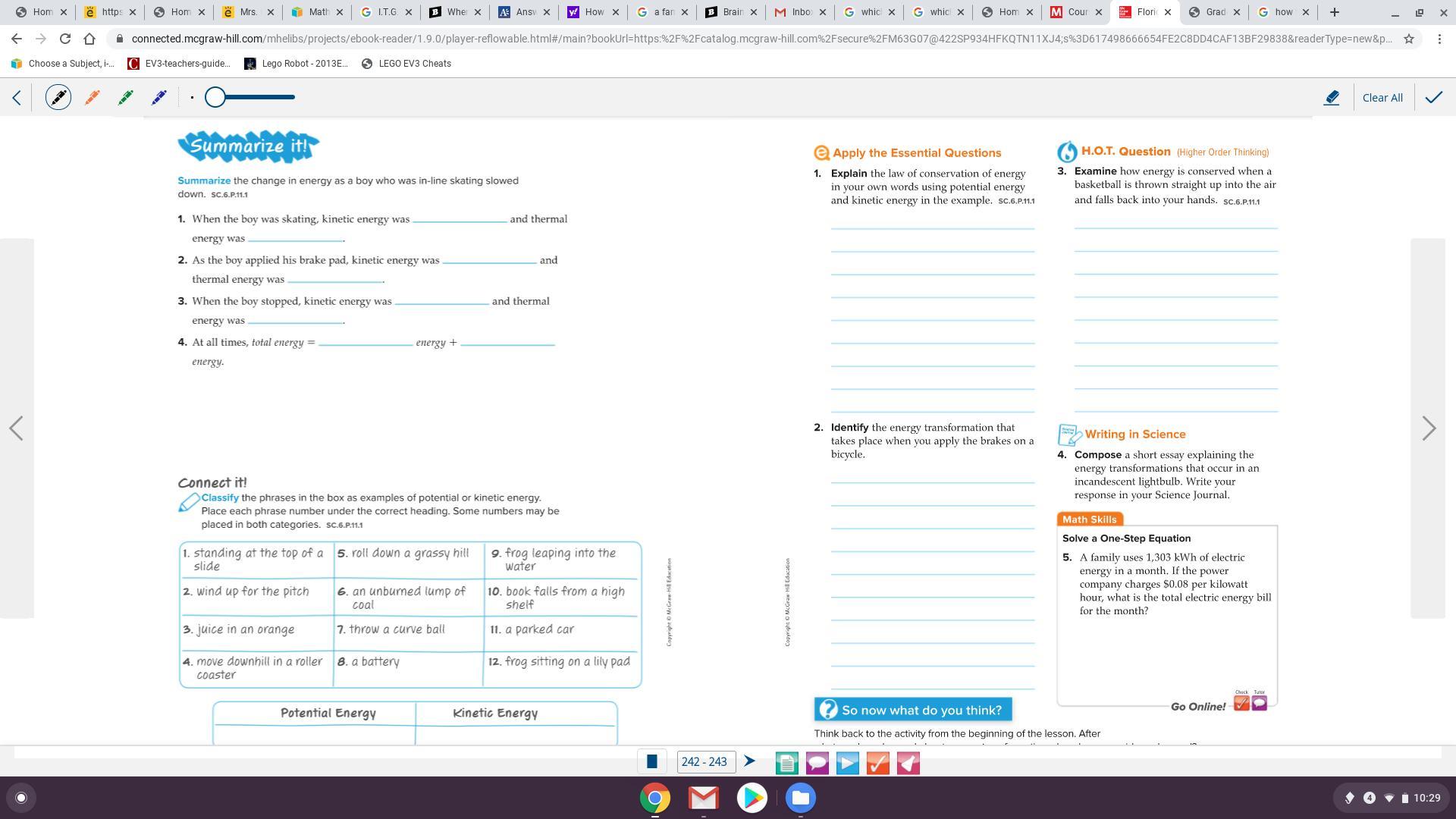Click the 242 - 243 page number field
Screen dimensions: 1456x819
click(x=704, y=762)
